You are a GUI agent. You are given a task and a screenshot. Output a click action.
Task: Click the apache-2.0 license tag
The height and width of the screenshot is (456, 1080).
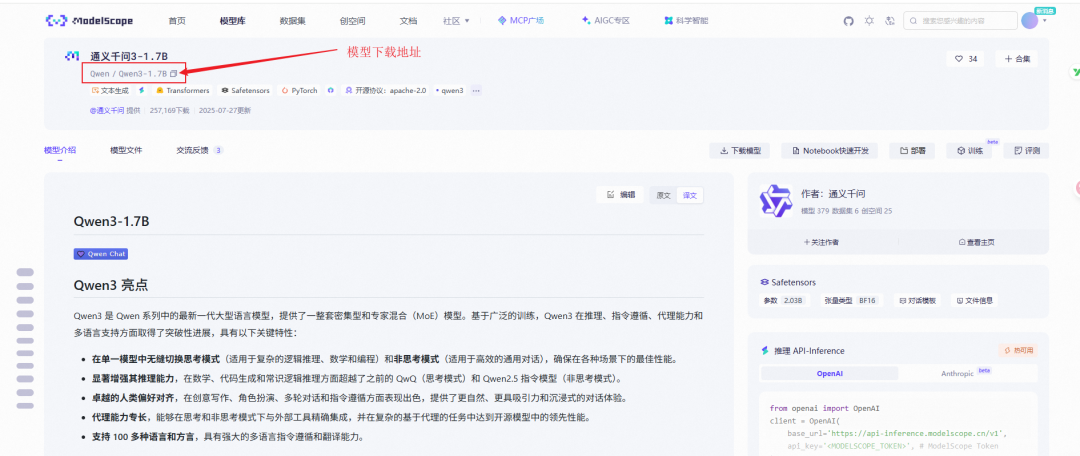click(386, 90)
